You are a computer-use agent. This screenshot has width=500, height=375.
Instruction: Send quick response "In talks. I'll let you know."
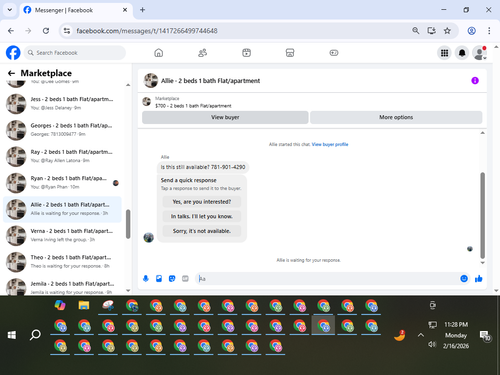click(x=202, y=216)
